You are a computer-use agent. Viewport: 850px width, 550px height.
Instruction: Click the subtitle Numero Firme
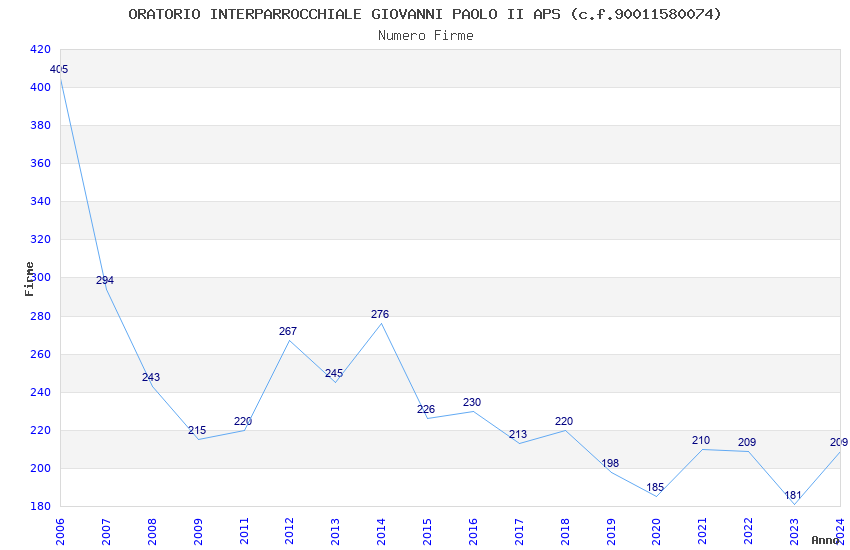(426, 36)
